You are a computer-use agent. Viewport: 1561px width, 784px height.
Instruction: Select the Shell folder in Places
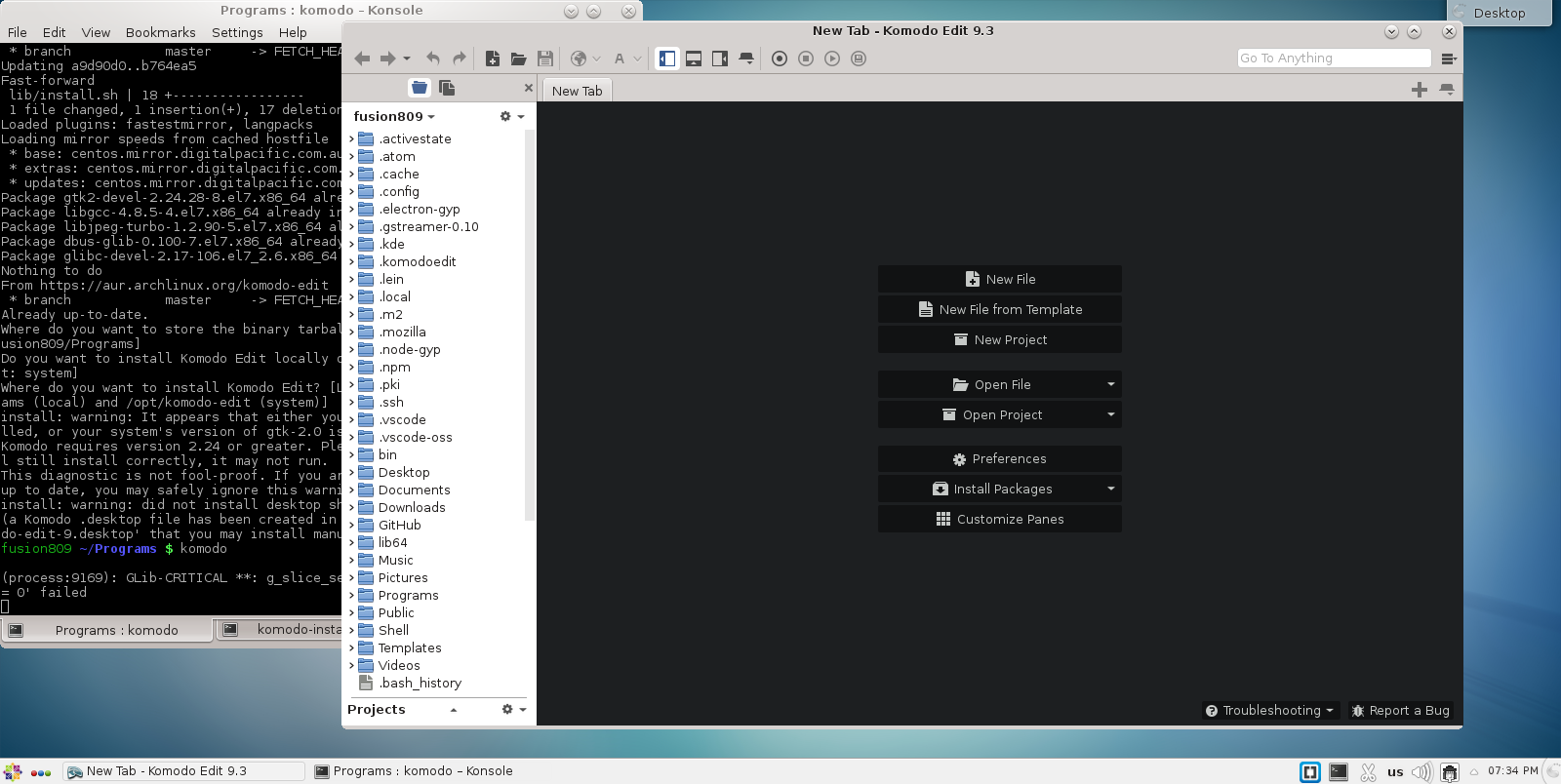[393, 630]
